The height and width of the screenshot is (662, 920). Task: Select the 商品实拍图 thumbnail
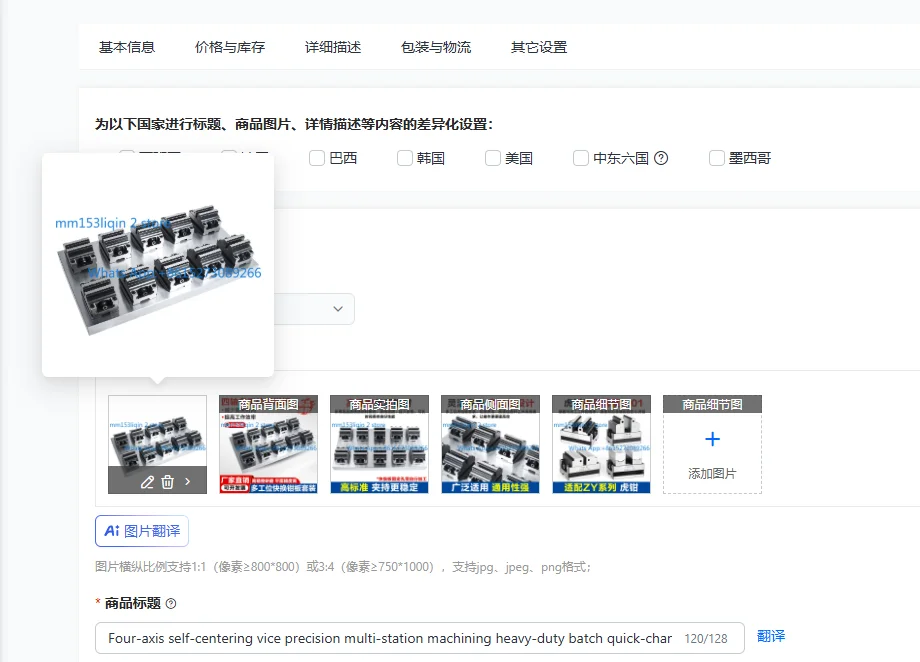click(x=380, y=444)
